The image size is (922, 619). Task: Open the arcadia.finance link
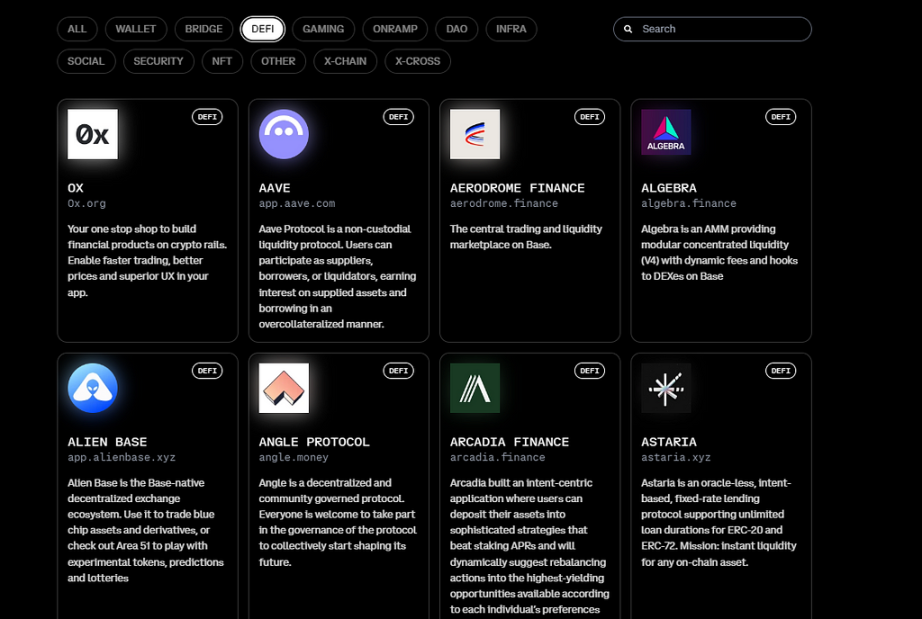[497, 457]
